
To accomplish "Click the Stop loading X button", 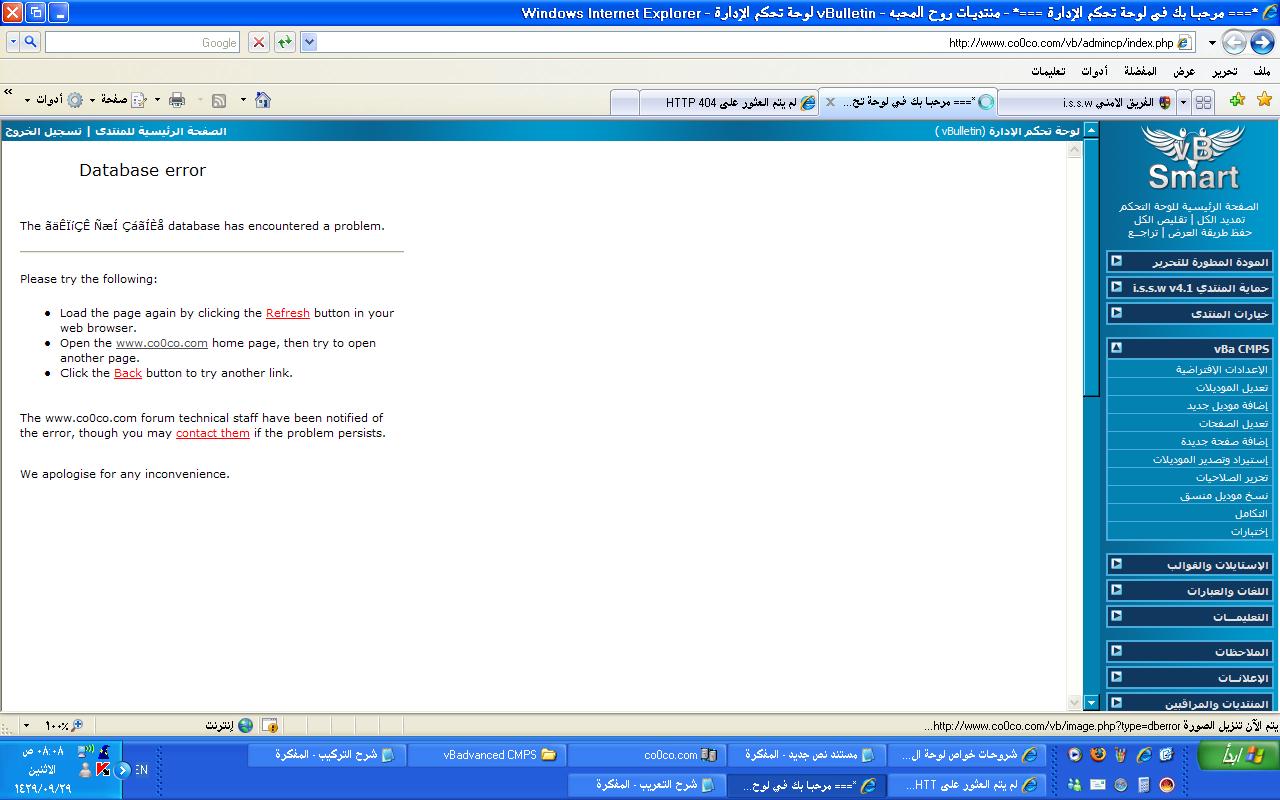I will 259,42.
